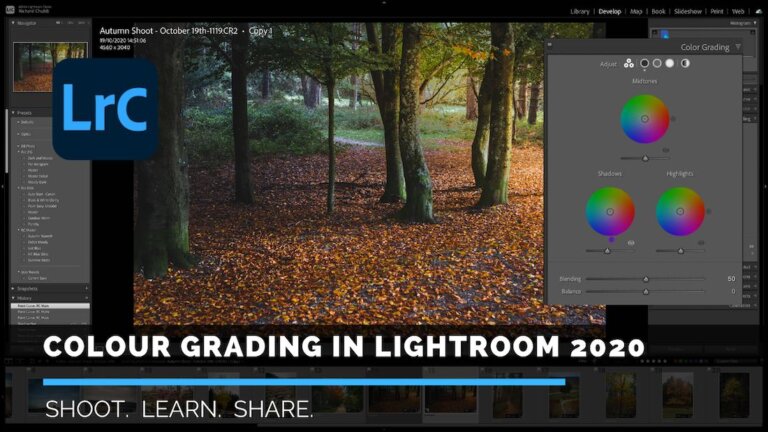Viewport: 768px width, 432px height.
Task: Toggle the Shadows eye visibility icon
Action: [631, 242]
